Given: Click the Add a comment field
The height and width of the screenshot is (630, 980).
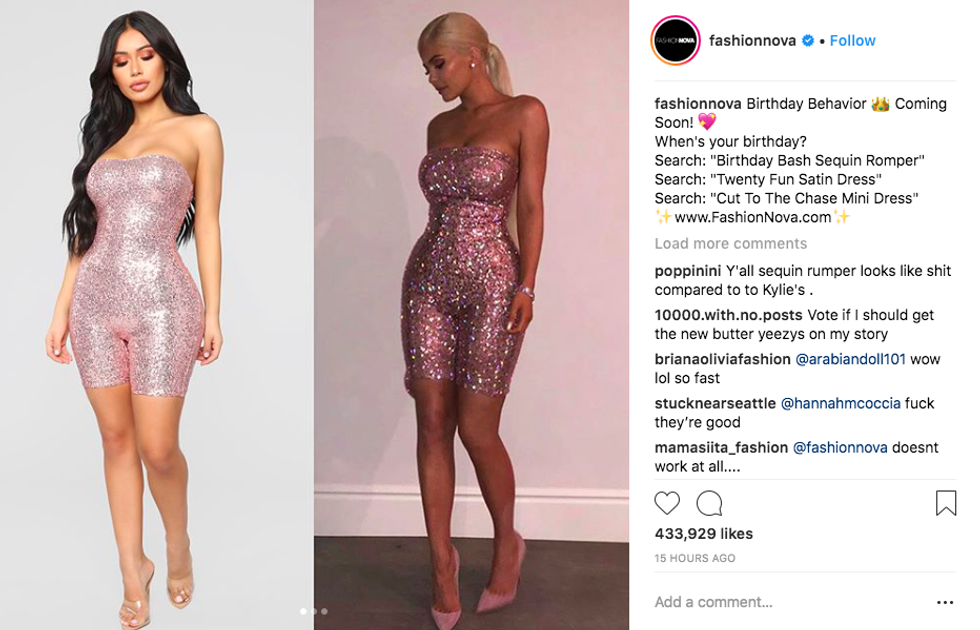Looking at the screenshot, I should pos(791,602).
